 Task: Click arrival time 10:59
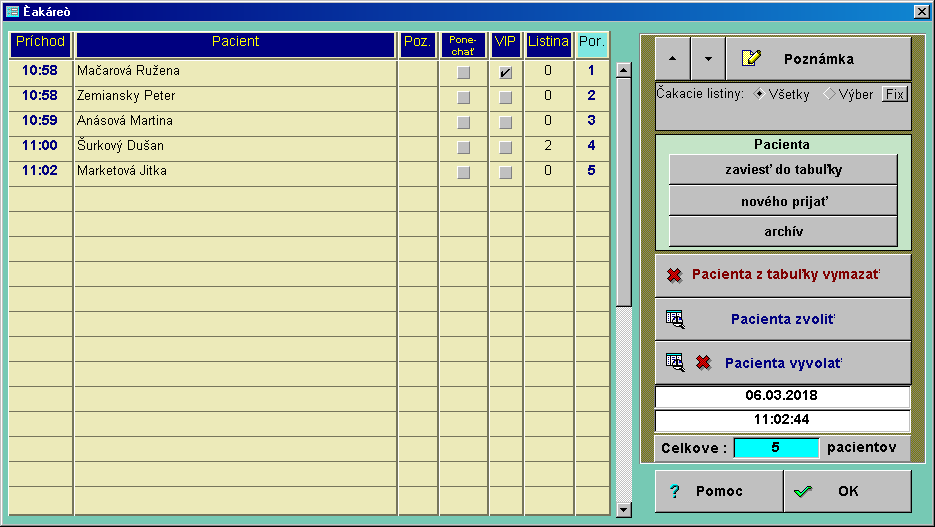40,120
